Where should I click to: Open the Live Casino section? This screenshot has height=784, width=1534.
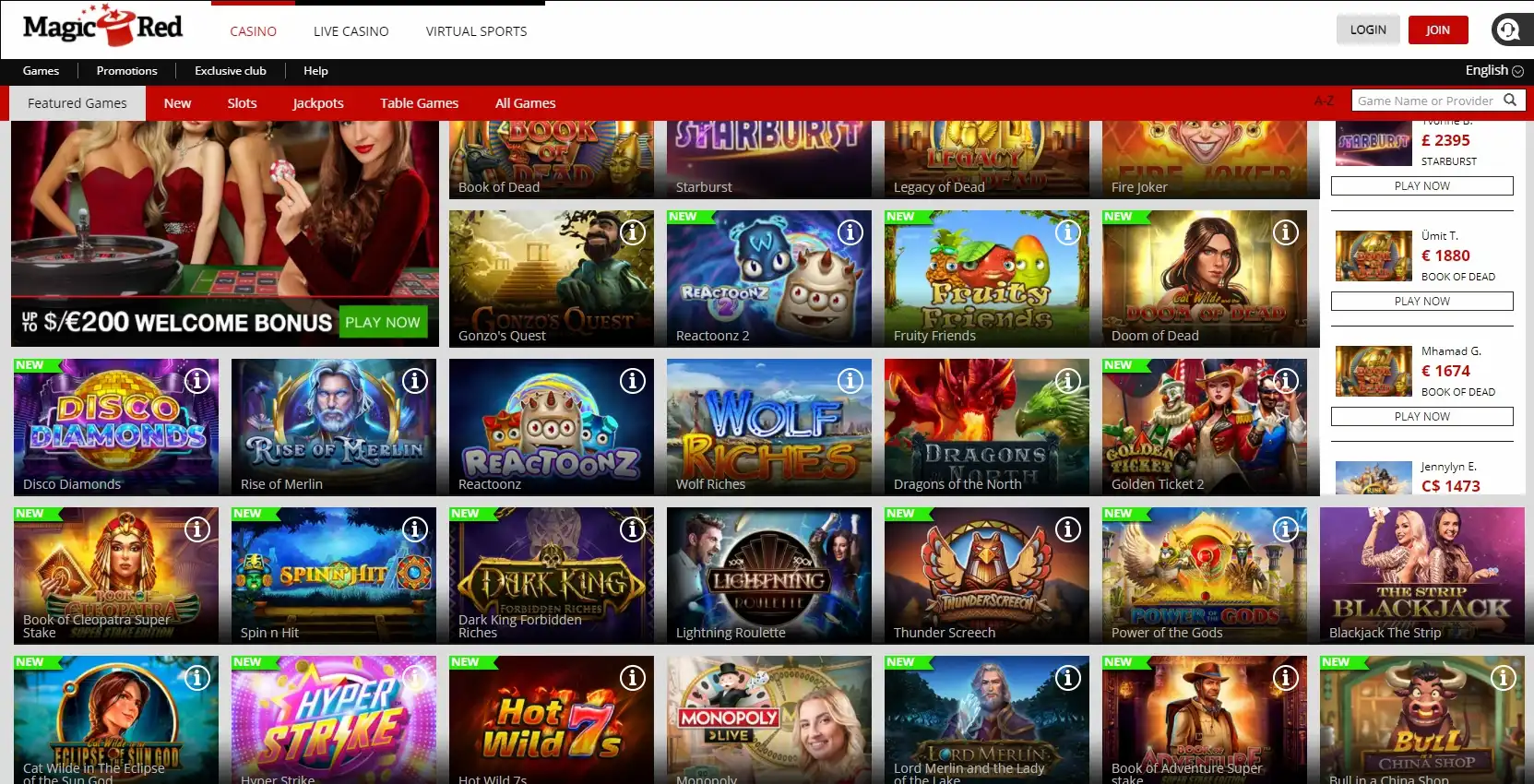[x=351, y=31]
